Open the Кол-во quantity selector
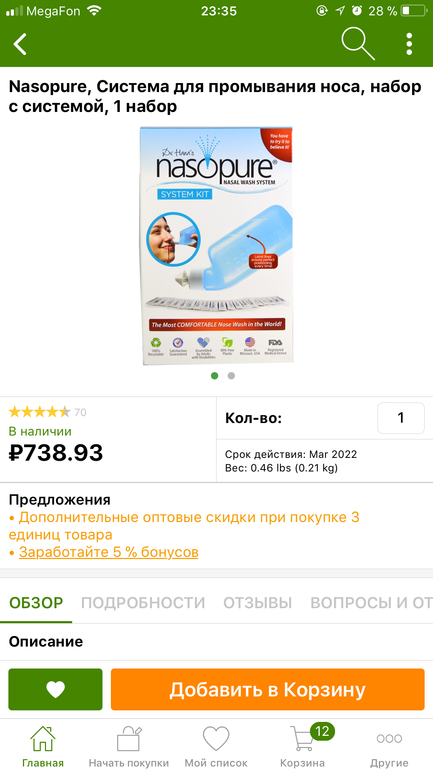Viewport: 433px width, 770px height. click(401, 418)
